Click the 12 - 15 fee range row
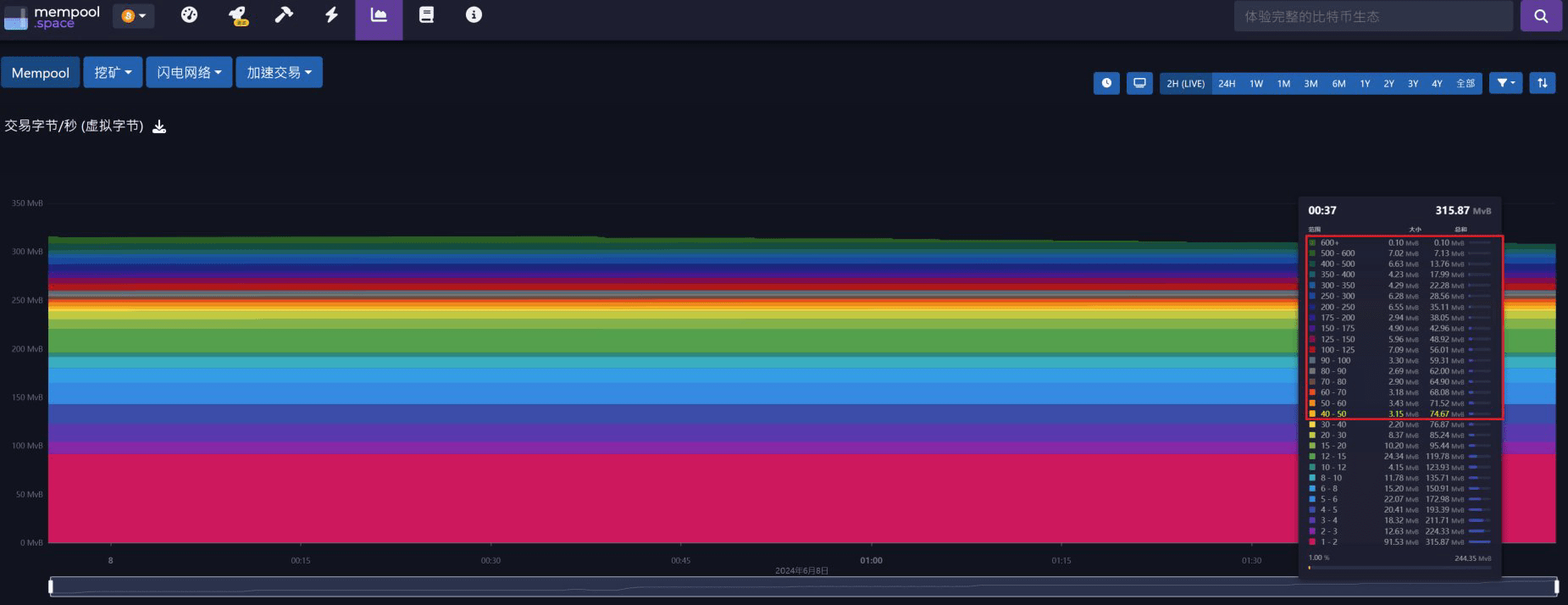1568x605 pixels. coord(1400,456)
